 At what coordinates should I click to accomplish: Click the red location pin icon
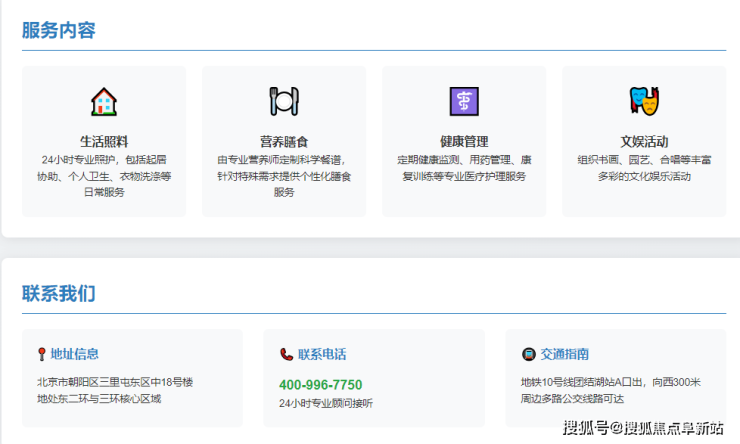41,354
